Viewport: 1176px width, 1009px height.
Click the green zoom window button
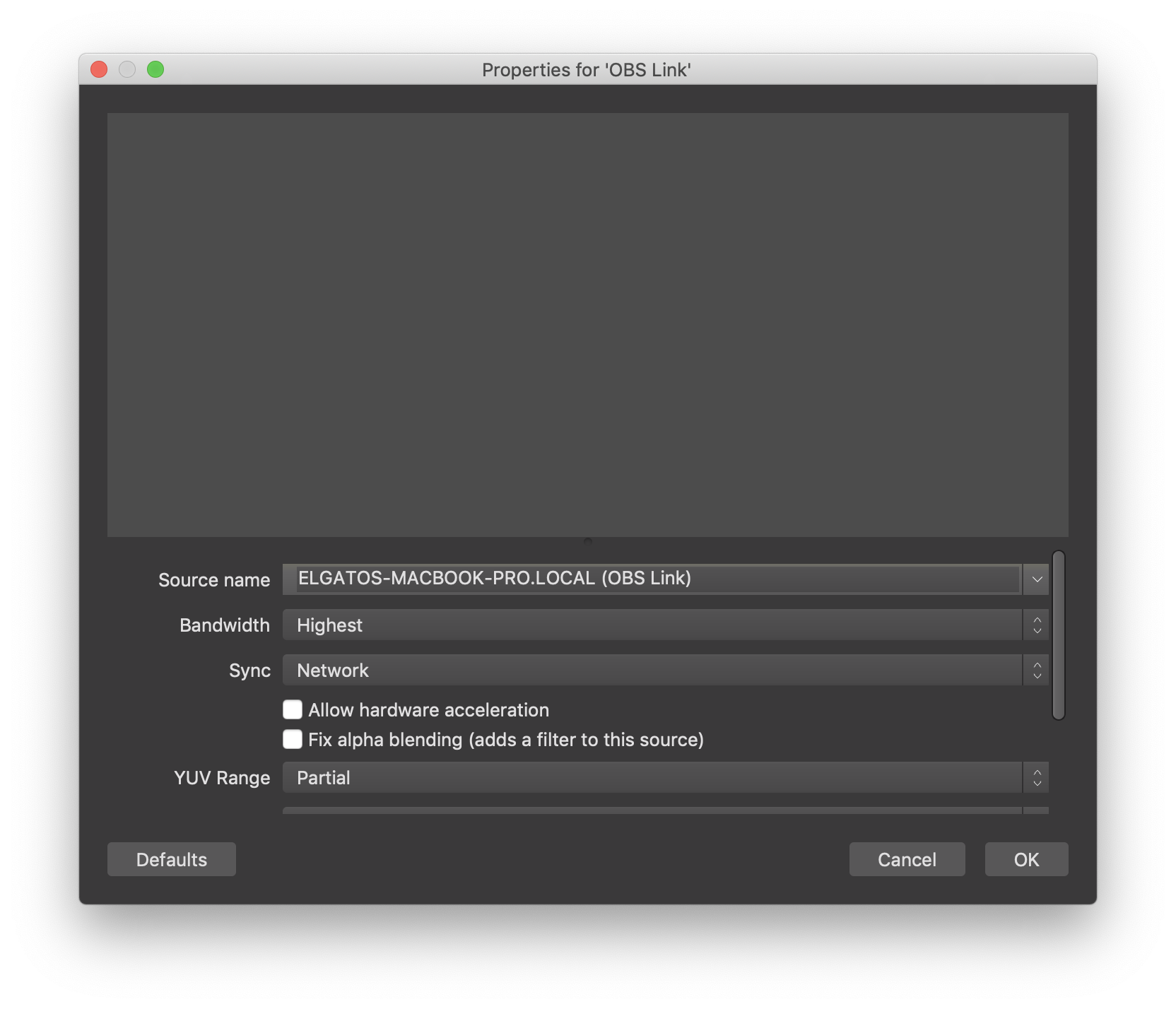(x=156, y=69)
